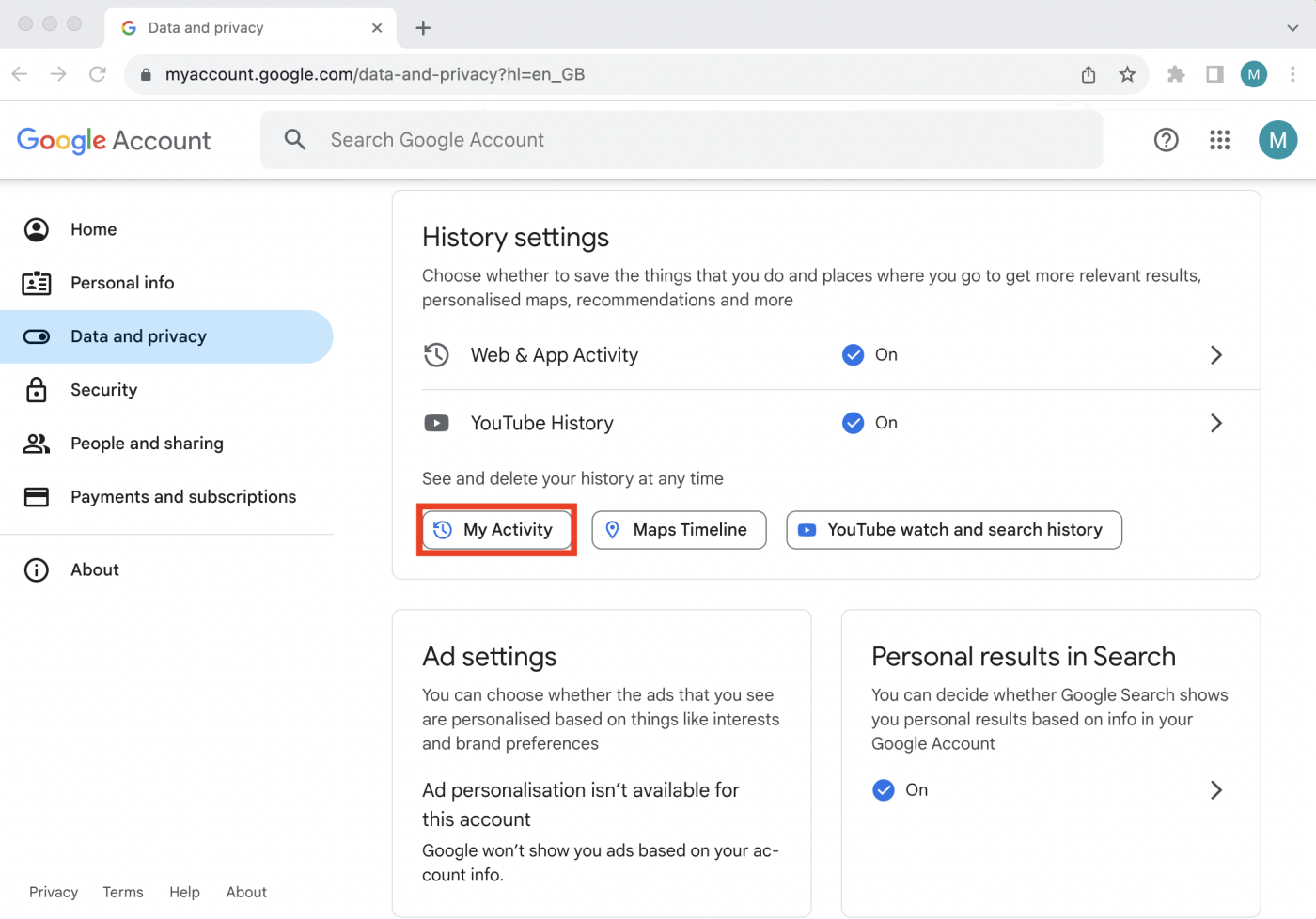Click the Web & App Activity history icon
Screen dimensions: 1316x919
pyautogui.click(x=436, y=354)
